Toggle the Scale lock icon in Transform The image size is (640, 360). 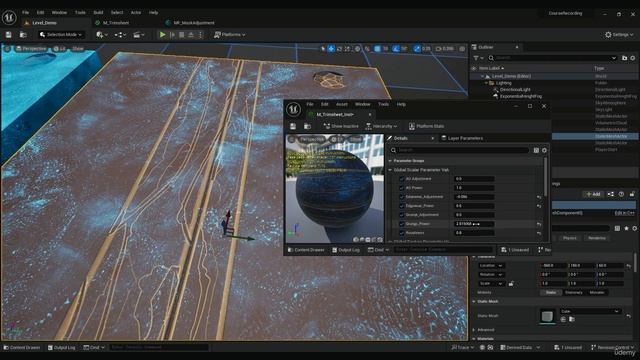coord(511,284)
